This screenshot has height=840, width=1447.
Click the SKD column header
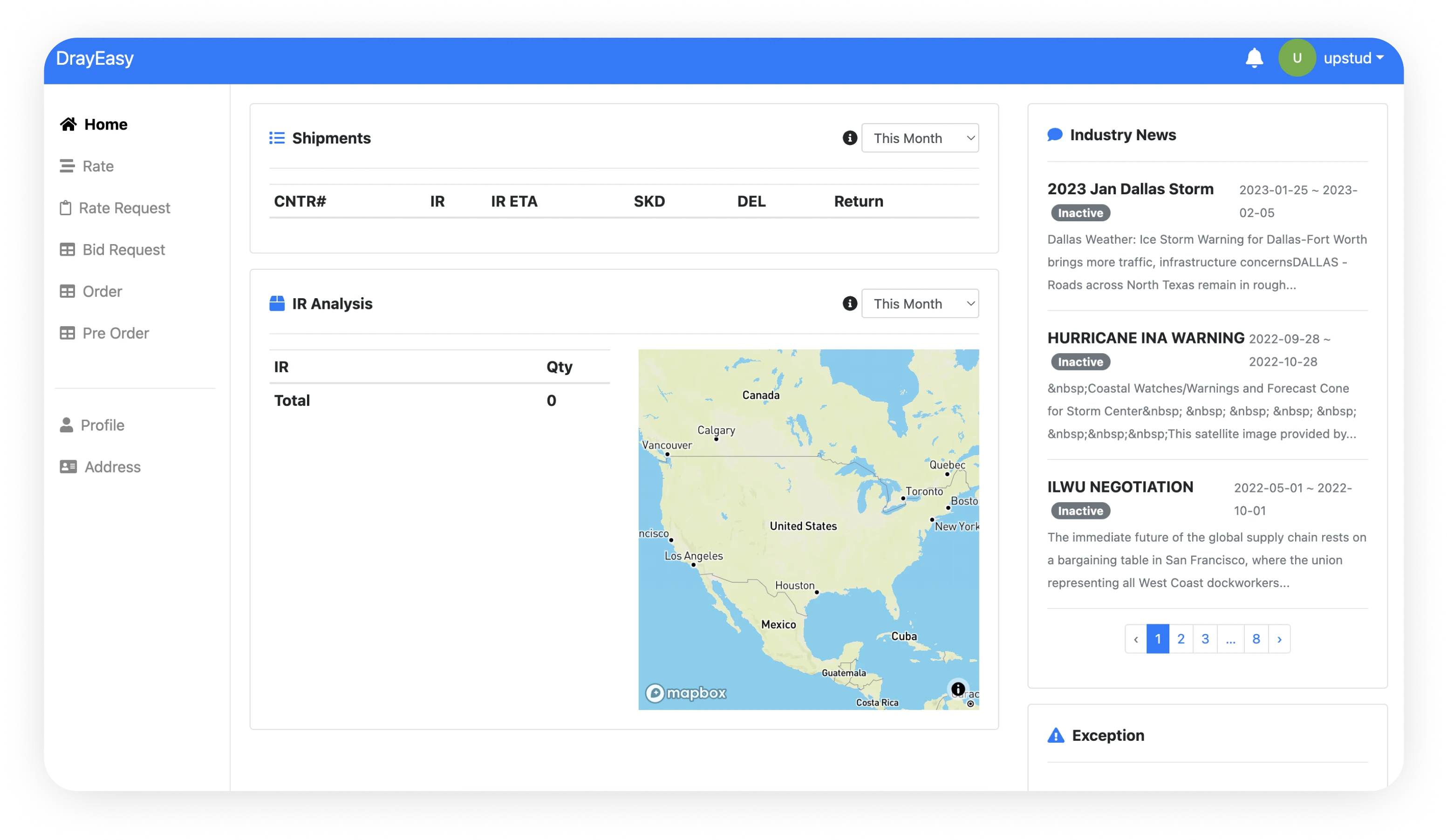(x=649, y=201)
